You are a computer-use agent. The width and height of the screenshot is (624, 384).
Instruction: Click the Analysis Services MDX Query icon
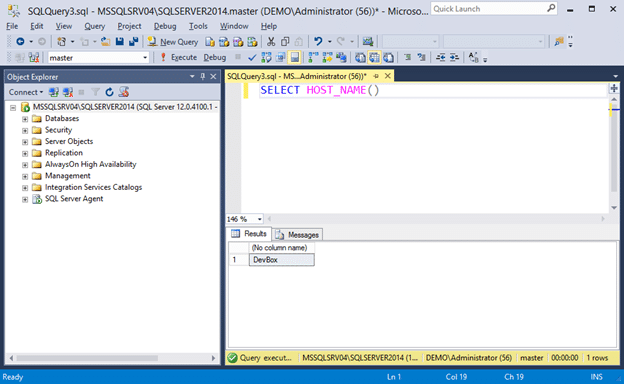224,42
